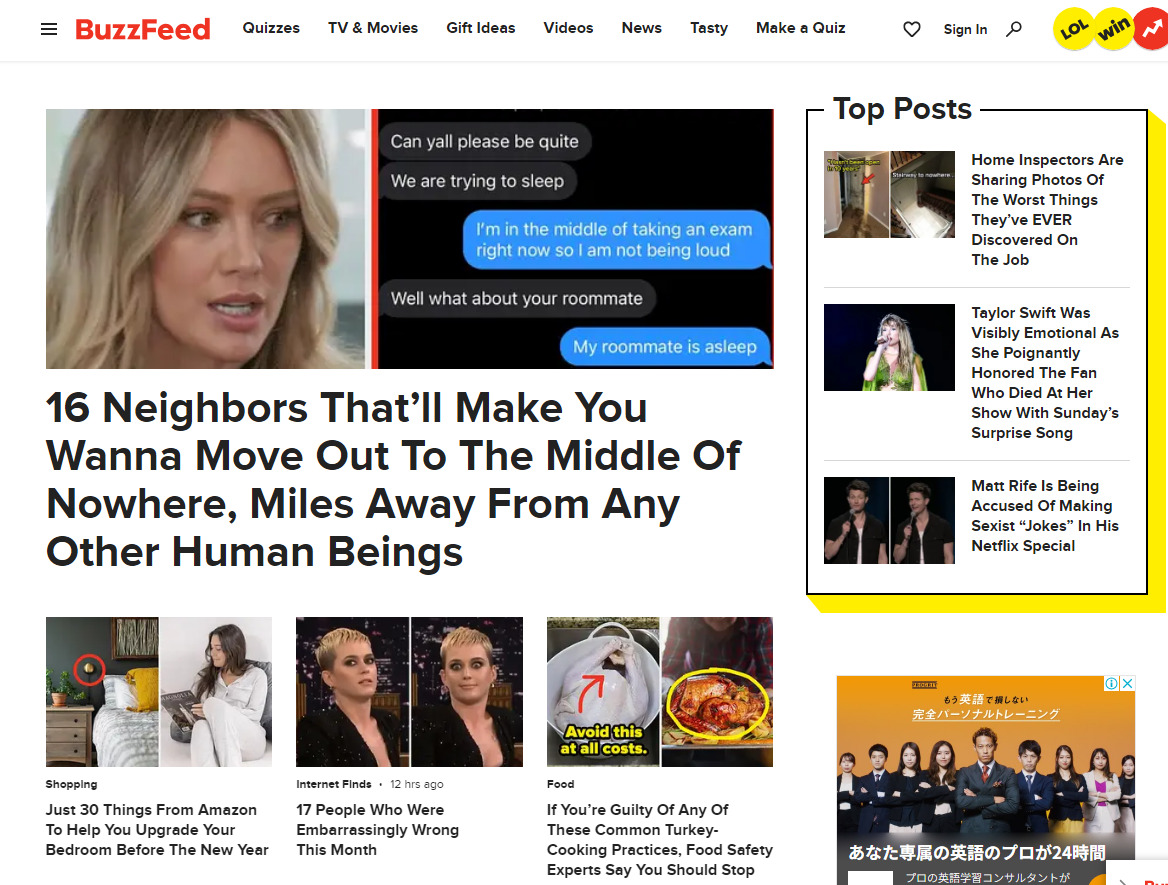Click the red trending arrow badge
Image resolution: width=1168 pixels, height=885 pixels.
click(x=1152, y=29)
